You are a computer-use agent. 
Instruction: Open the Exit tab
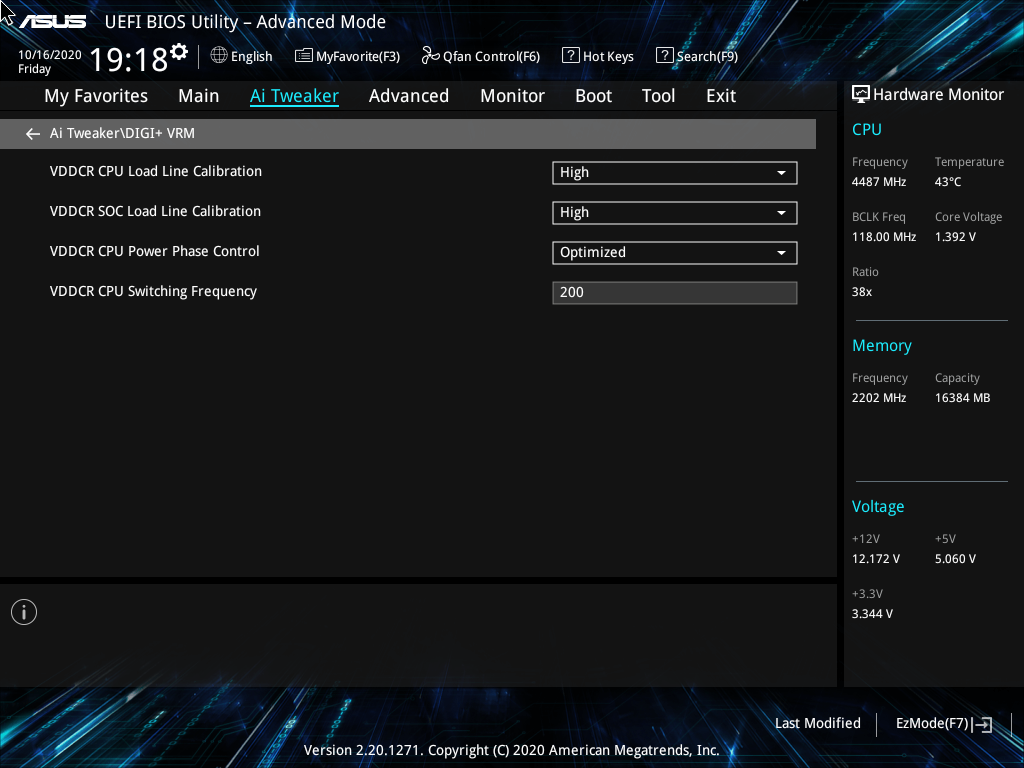[721, 96]
